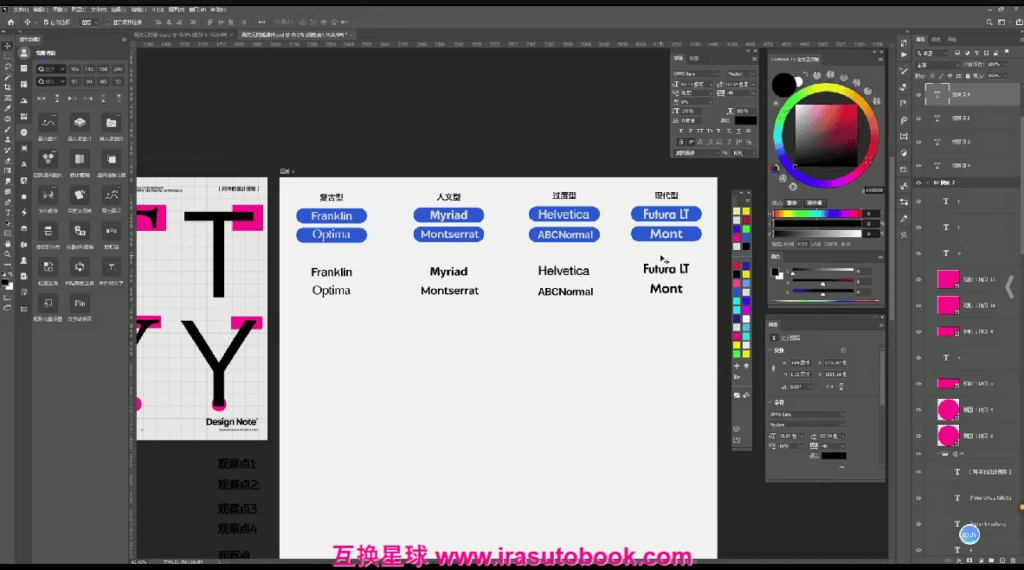Select the CMYK mode tab in color wheel panel
Screen dimensions: 1024x570
[x=831, y=244]
